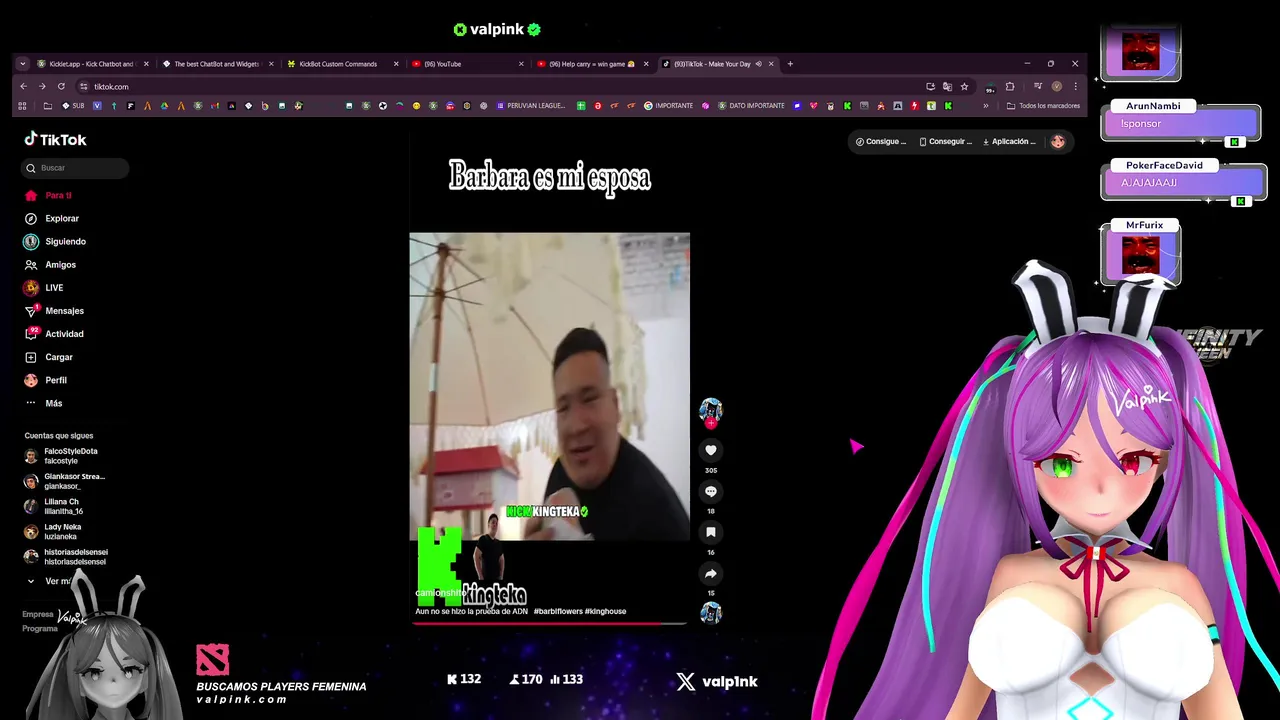Open Chrome three-dot menu
The height and width of the screenshot is (720, 1280).
tap(1075, 86)
